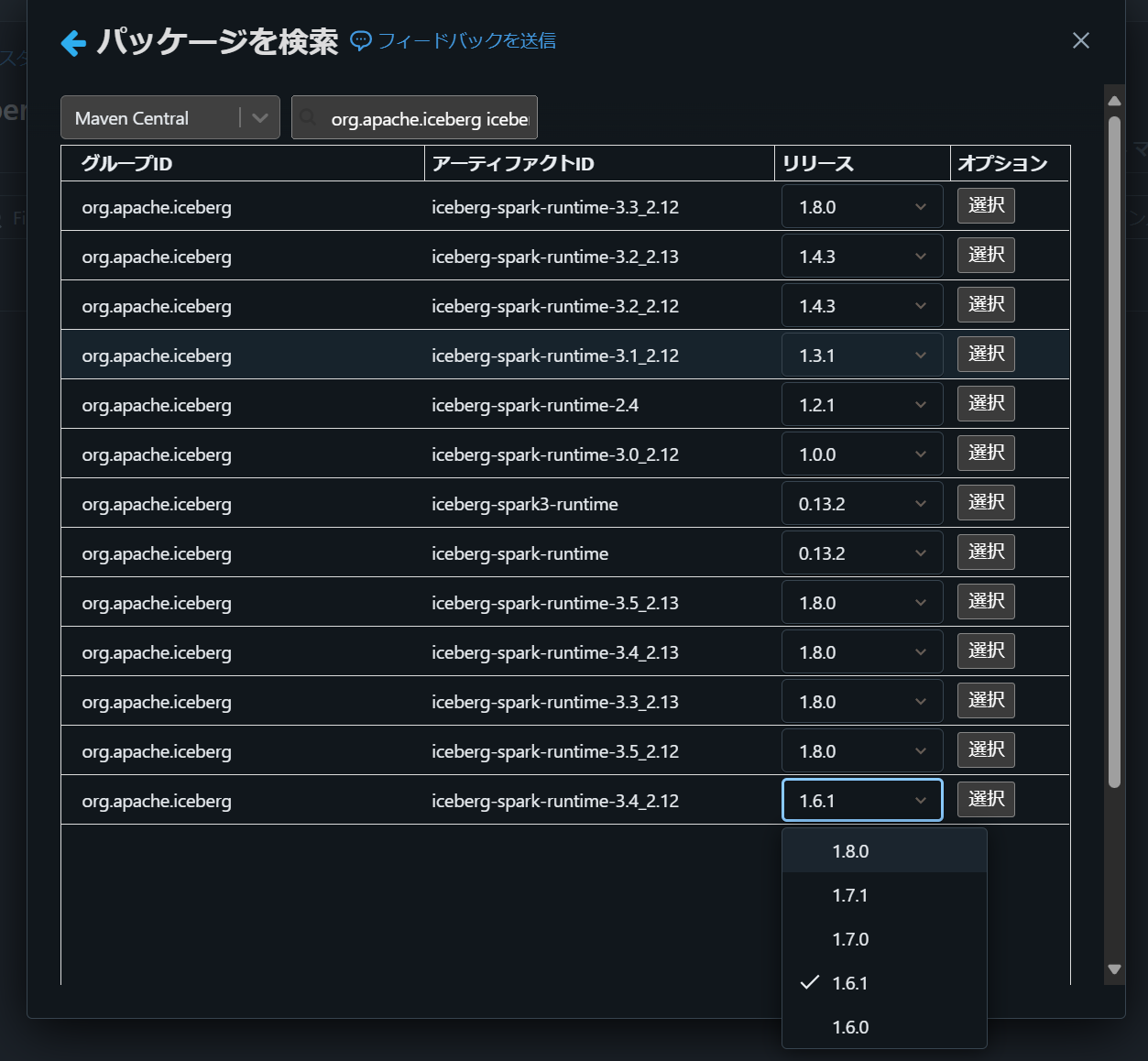Click artifact text iceberg-spark3-runtime
The image size is (1148, 1061).
tap(525, 504)
